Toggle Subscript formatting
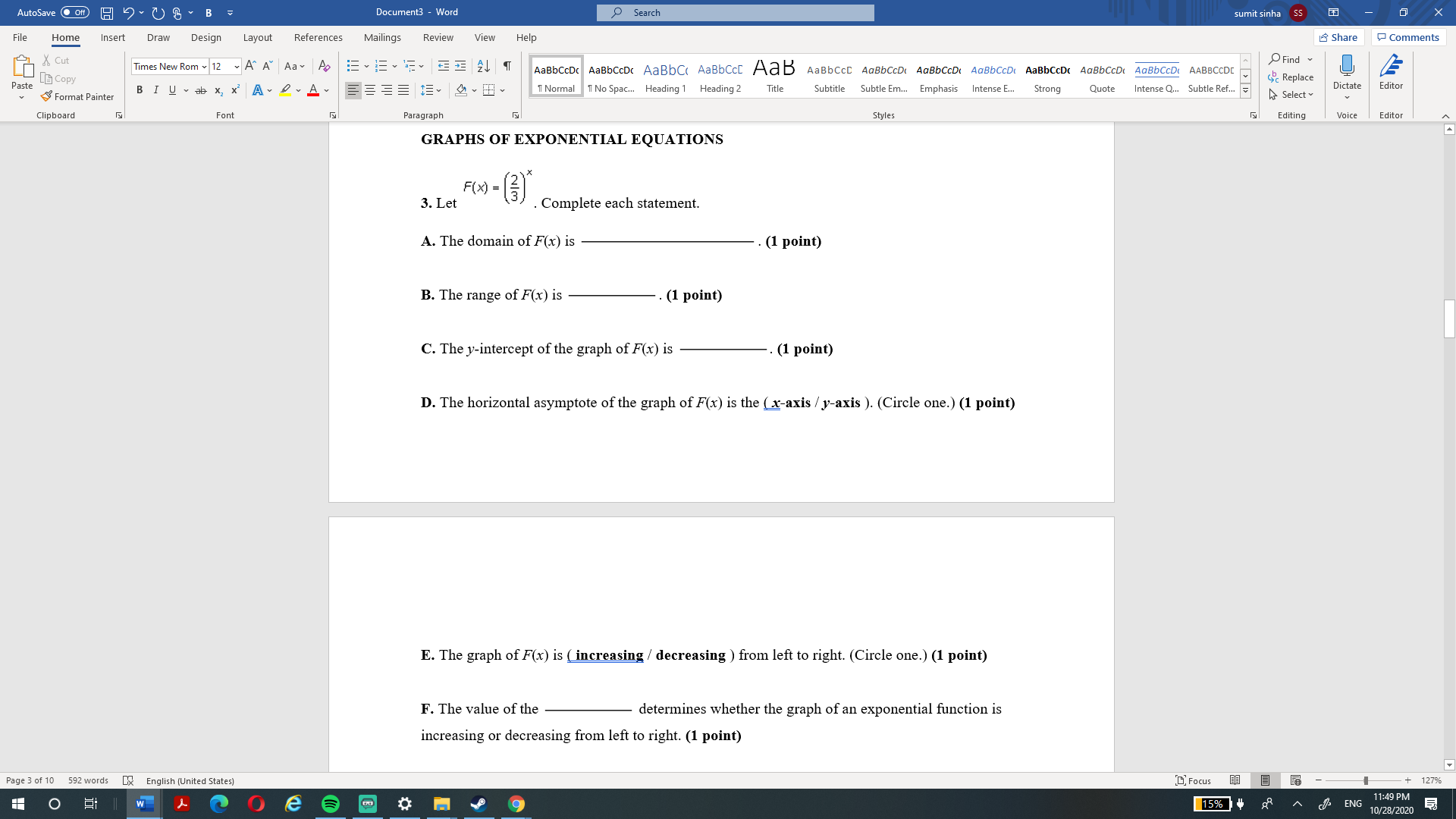This screenshot has height=819, width=1456. coord(218,90)
